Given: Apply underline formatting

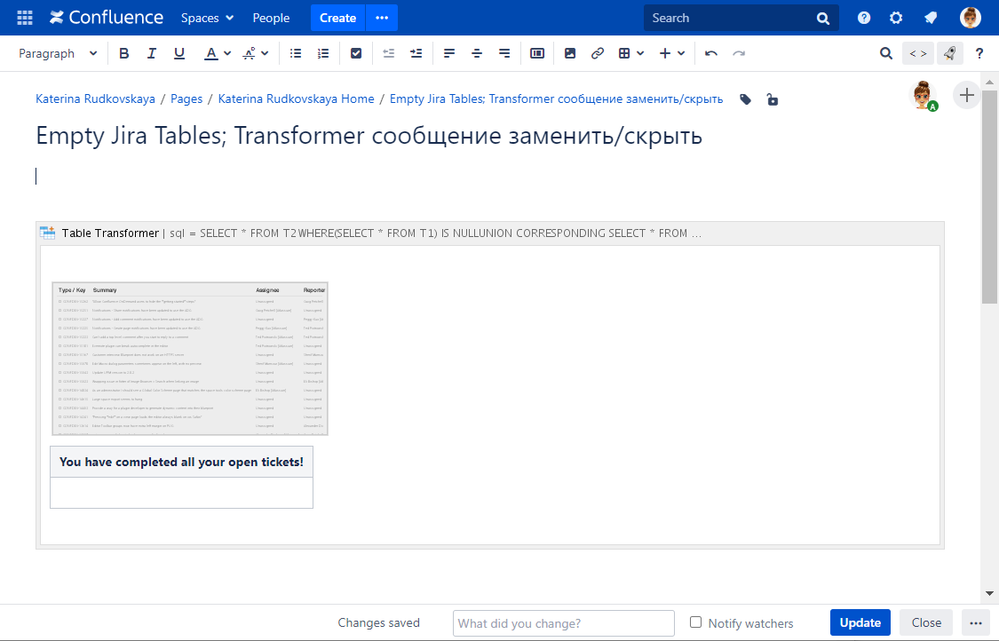Looking at the screenshot, I should pos(180,54).
